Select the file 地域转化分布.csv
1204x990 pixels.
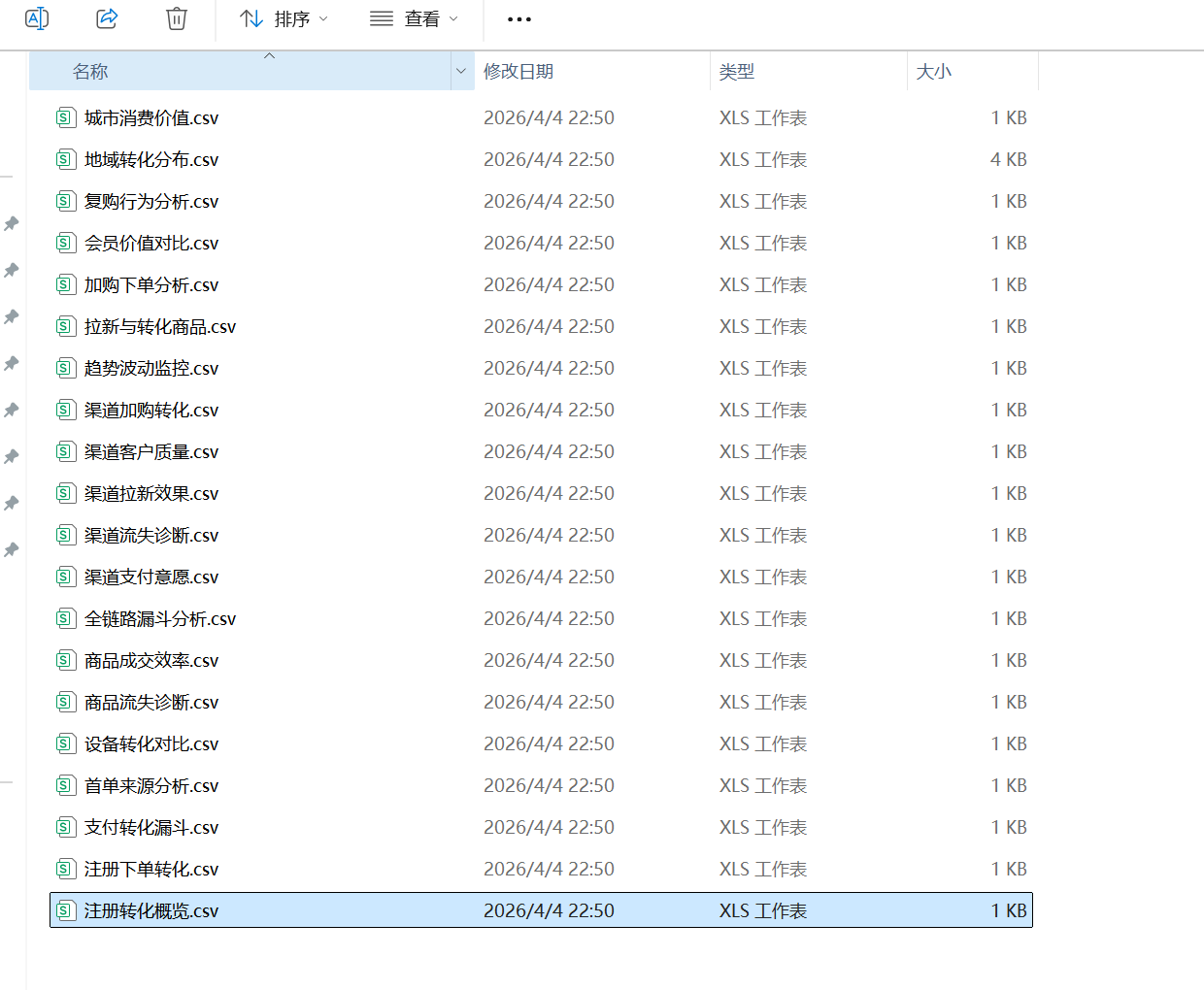click(x=151, y=160)
